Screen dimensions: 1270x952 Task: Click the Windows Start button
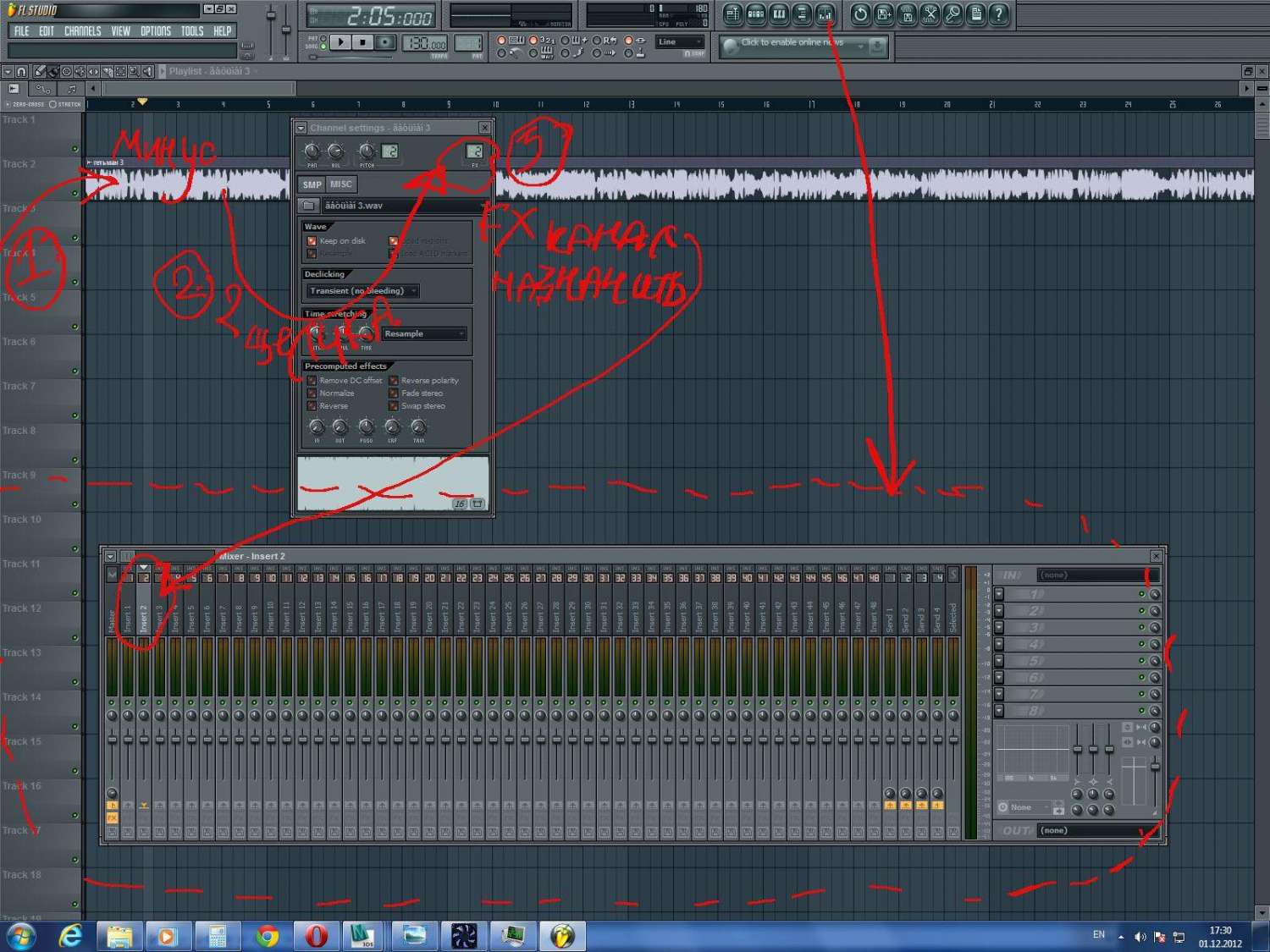(20, 936)
